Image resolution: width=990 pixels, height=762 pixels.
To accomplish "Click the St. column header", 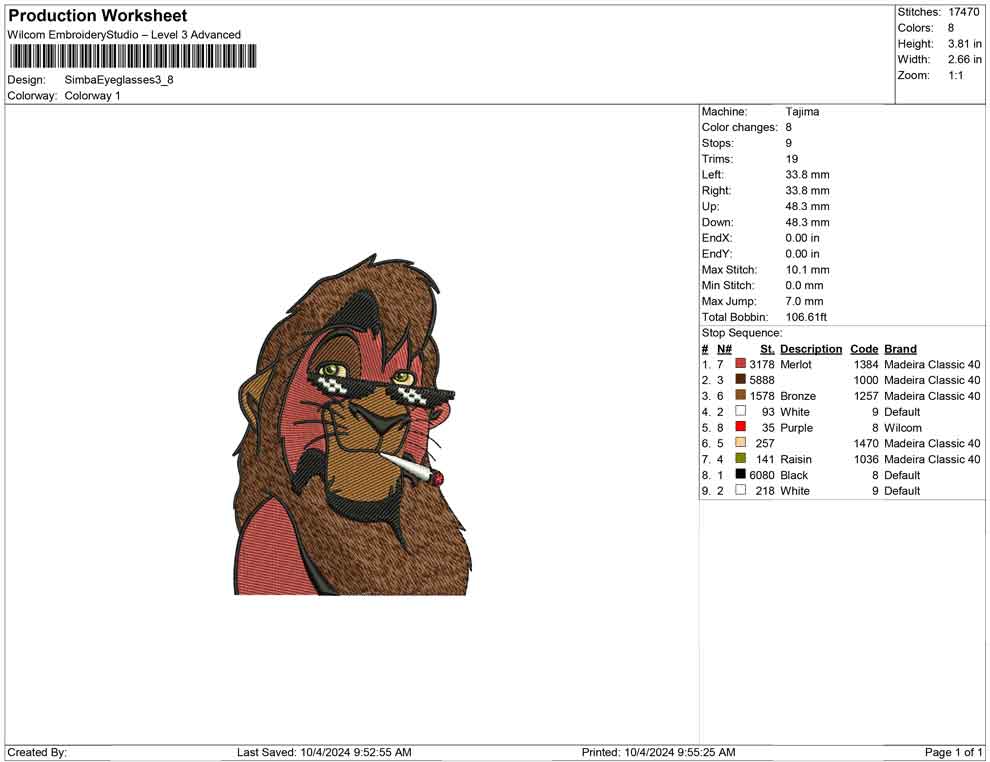I will [x=767, y=349].
